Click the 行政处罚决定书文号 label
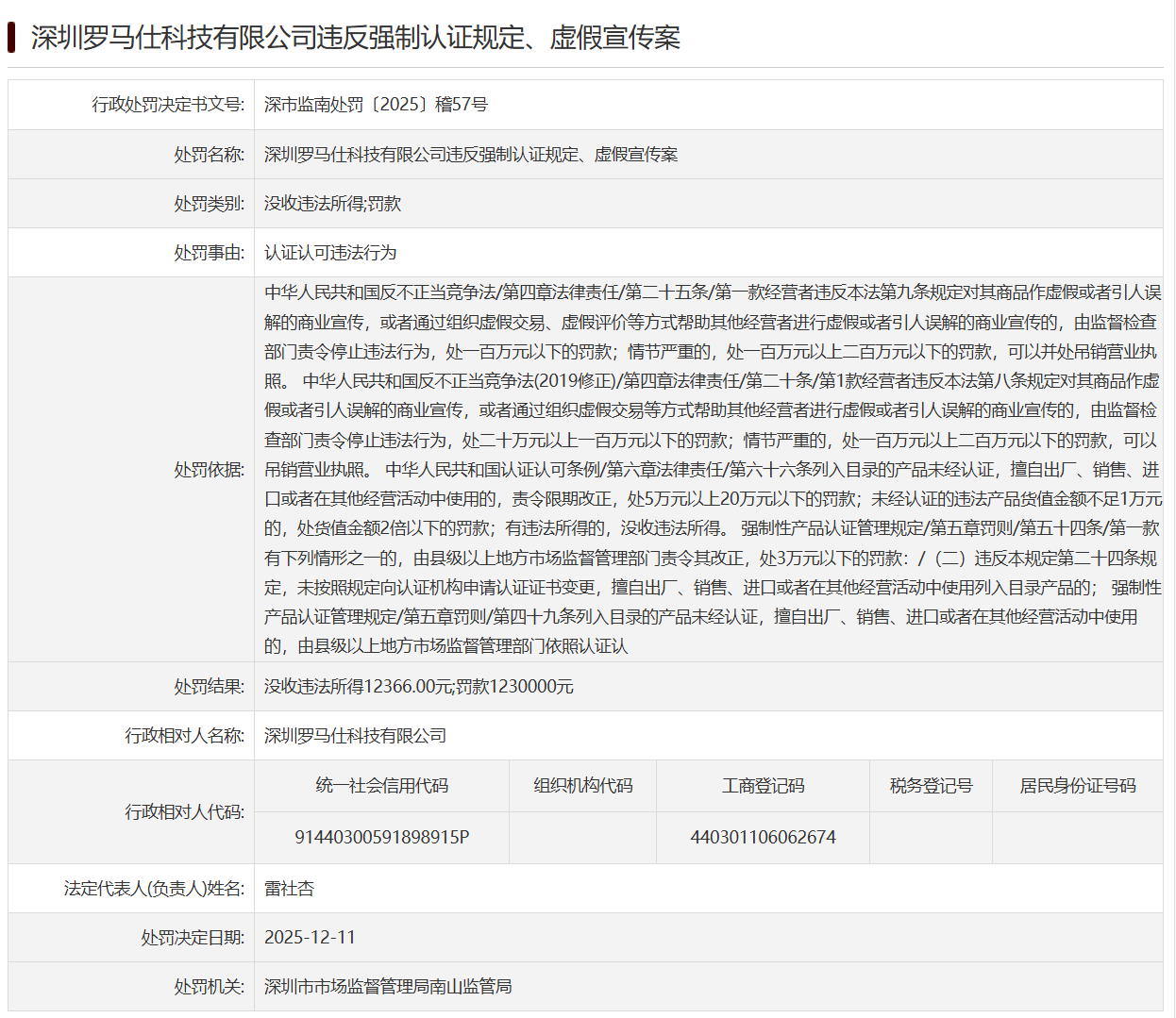This screenshot has width=1176, height=1018. click(168, 105)
